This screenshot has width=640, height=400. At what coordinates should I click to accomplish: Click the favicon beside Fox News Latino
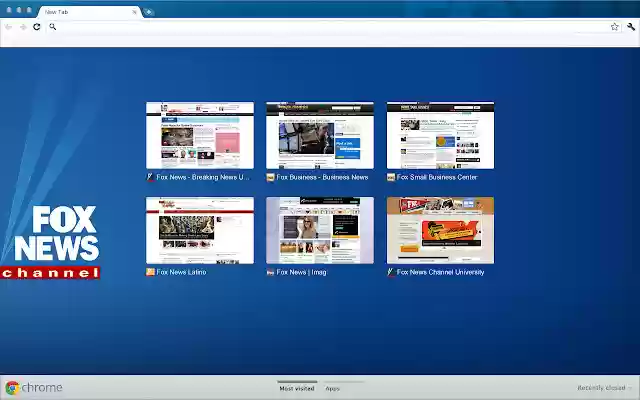click(x=150, y=272)
